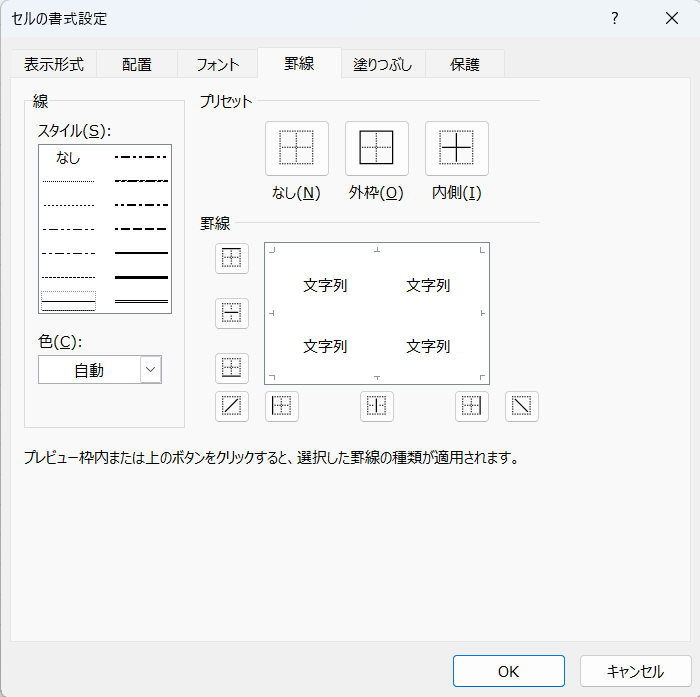
Task: Switch to the 保護 tab
Action: 465,64
